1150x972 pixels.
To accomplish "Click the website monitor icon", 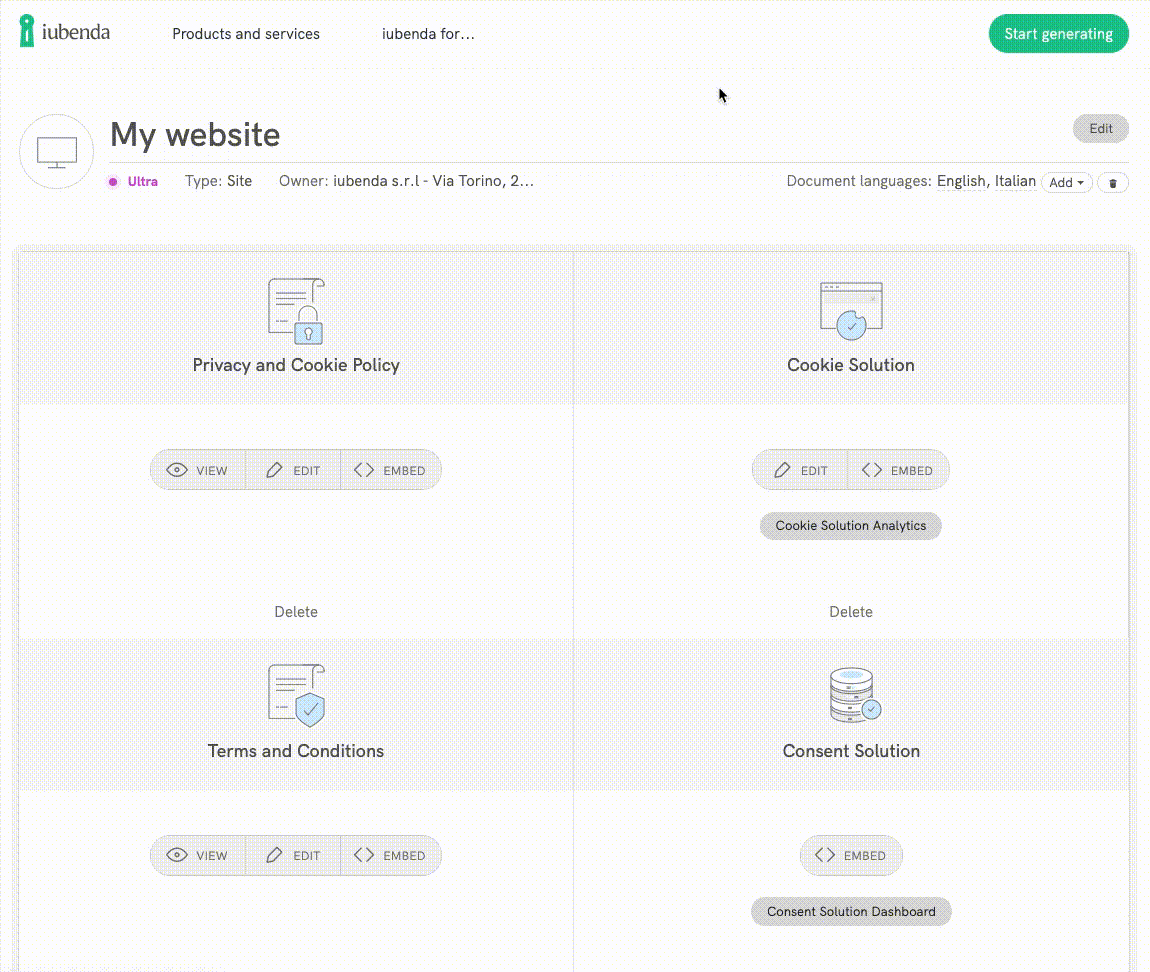I will (x=57, y=152).
